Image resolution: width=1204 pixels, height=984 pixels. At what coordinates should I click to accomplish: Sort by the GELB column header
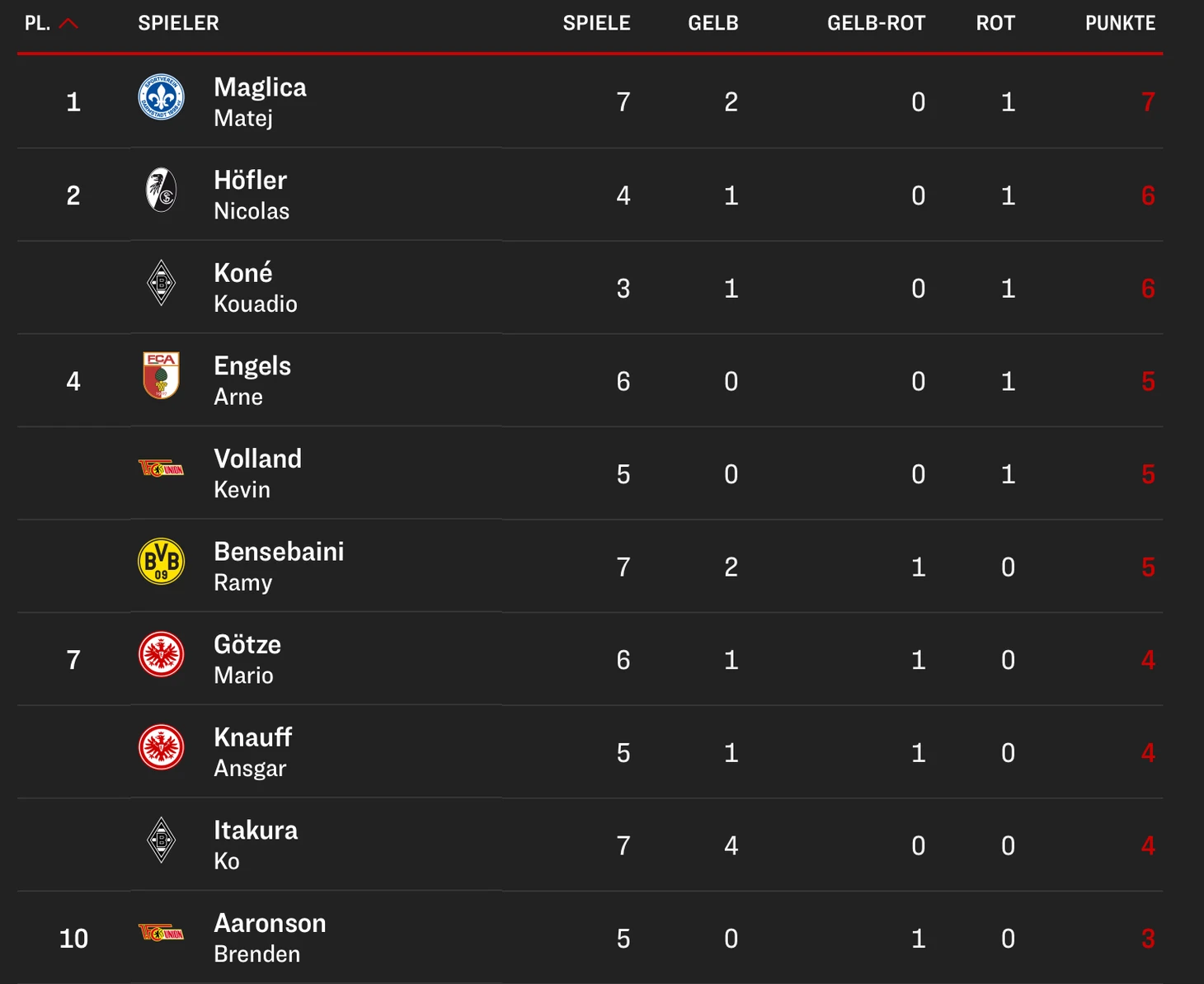coord(713,23)
